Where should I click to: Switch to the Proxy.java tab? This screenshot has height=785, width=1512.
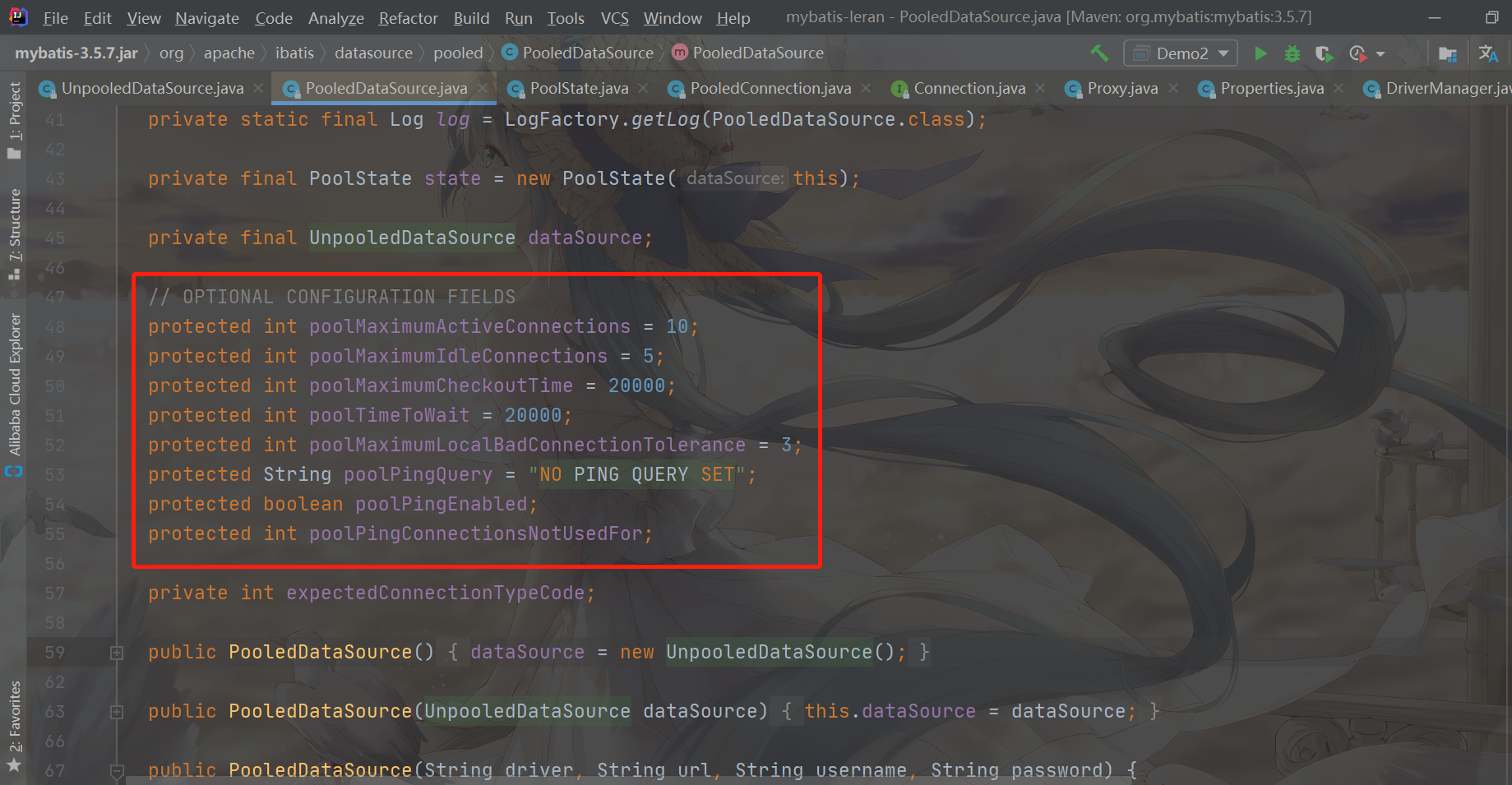tap(1122, 88)
